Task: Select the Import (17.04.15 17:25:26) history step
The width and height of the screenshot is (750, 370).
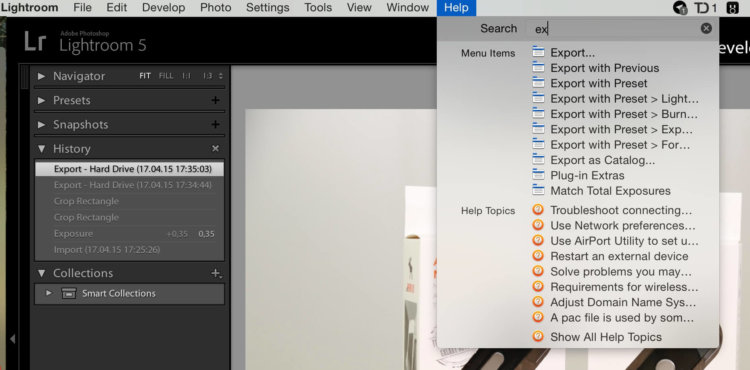Action: pos(130,250)
